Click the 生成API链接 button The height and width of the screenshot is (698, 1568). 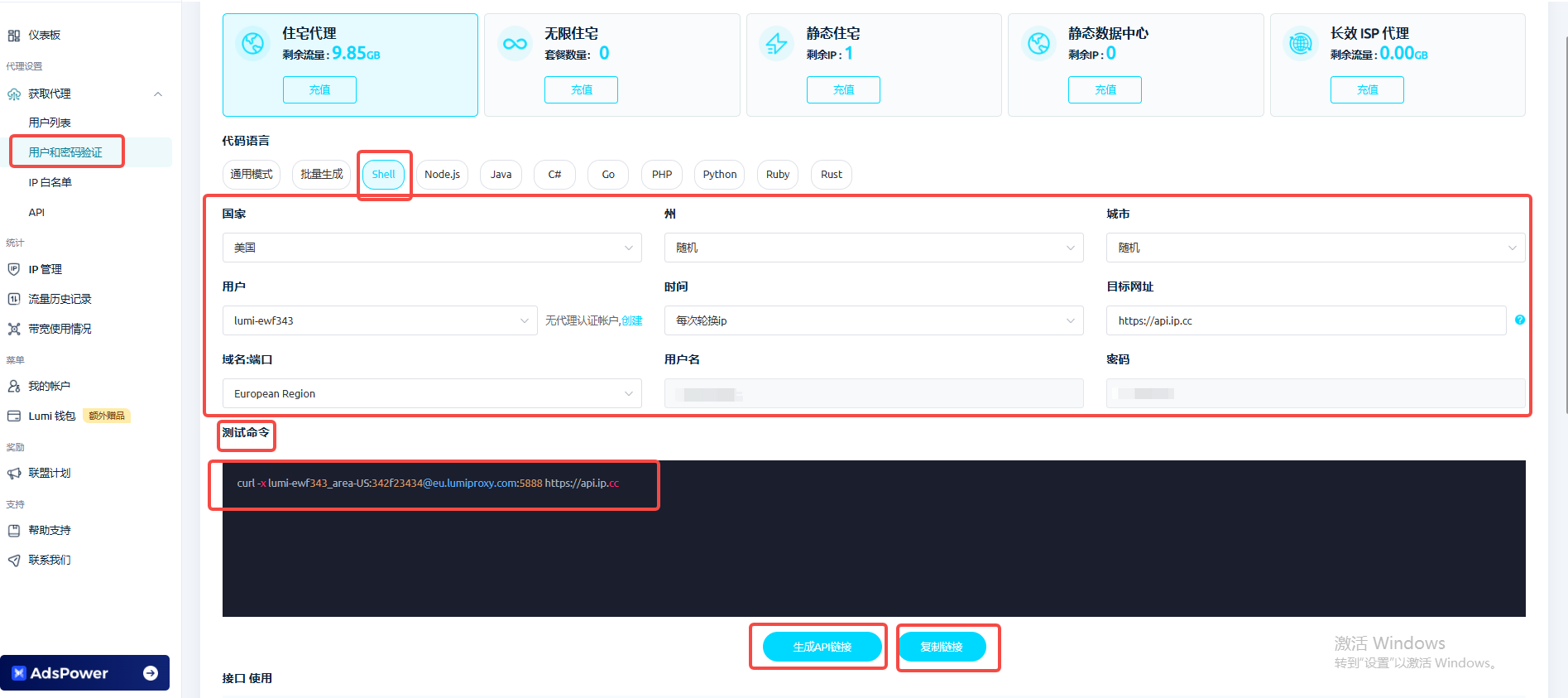coord(822,647)
